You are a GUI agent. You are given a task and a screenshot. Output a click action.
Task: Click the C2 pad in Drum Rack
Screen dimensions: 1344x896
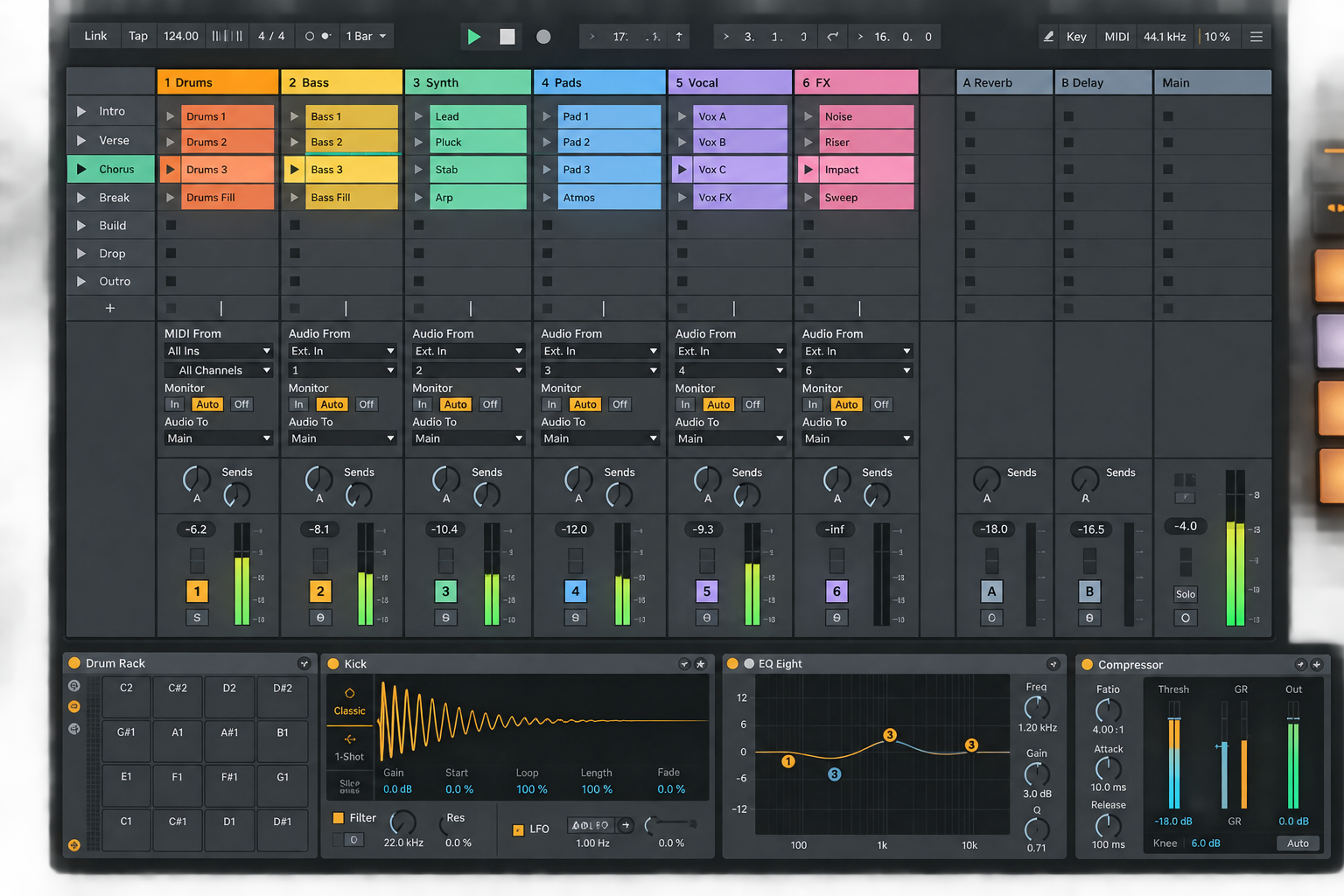coord(126,696)
